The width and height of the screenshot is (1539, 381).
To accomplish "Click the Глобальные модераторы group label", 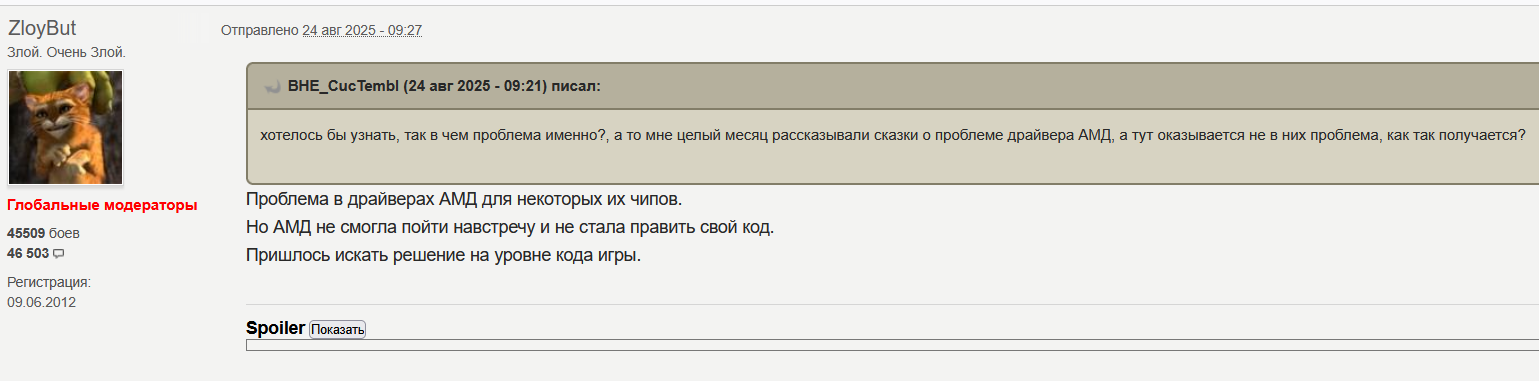I will coord(102,205).
